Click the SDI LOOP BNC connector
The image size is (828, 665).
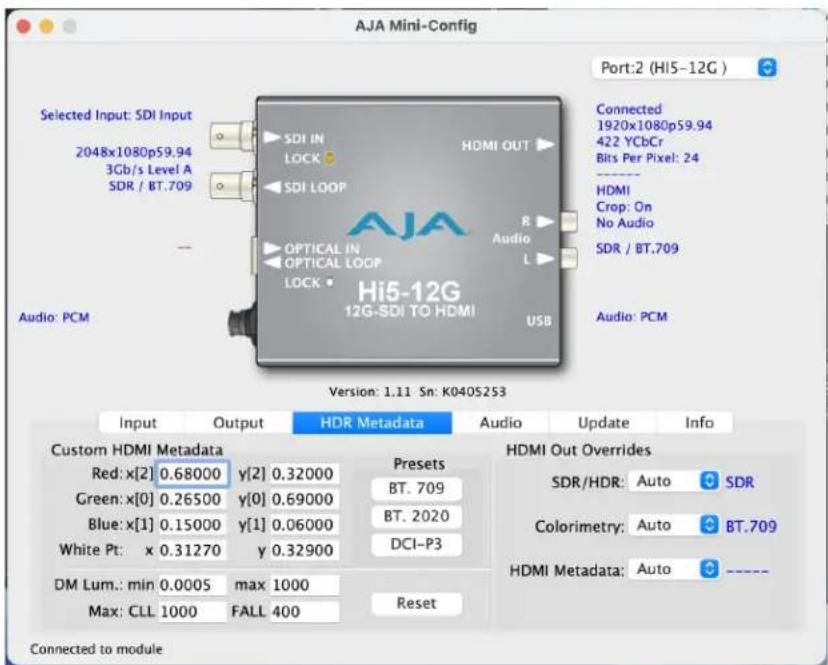click(232, 186)
